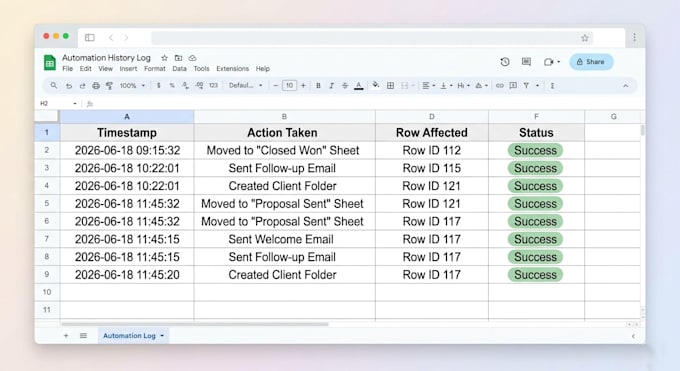This screenshot has height=371, width=680.
Task: Open the borders tool
Action: pyautogui.click(x=390, y=86)
